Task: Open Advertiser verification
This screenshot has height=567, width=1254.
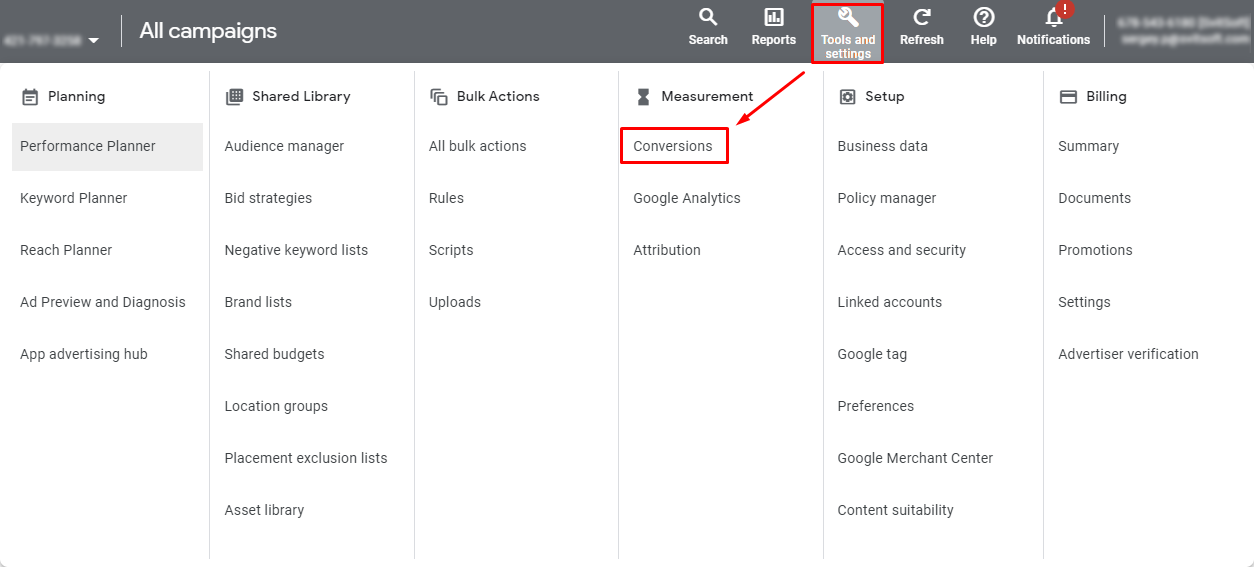Action: coord(1128,354)
